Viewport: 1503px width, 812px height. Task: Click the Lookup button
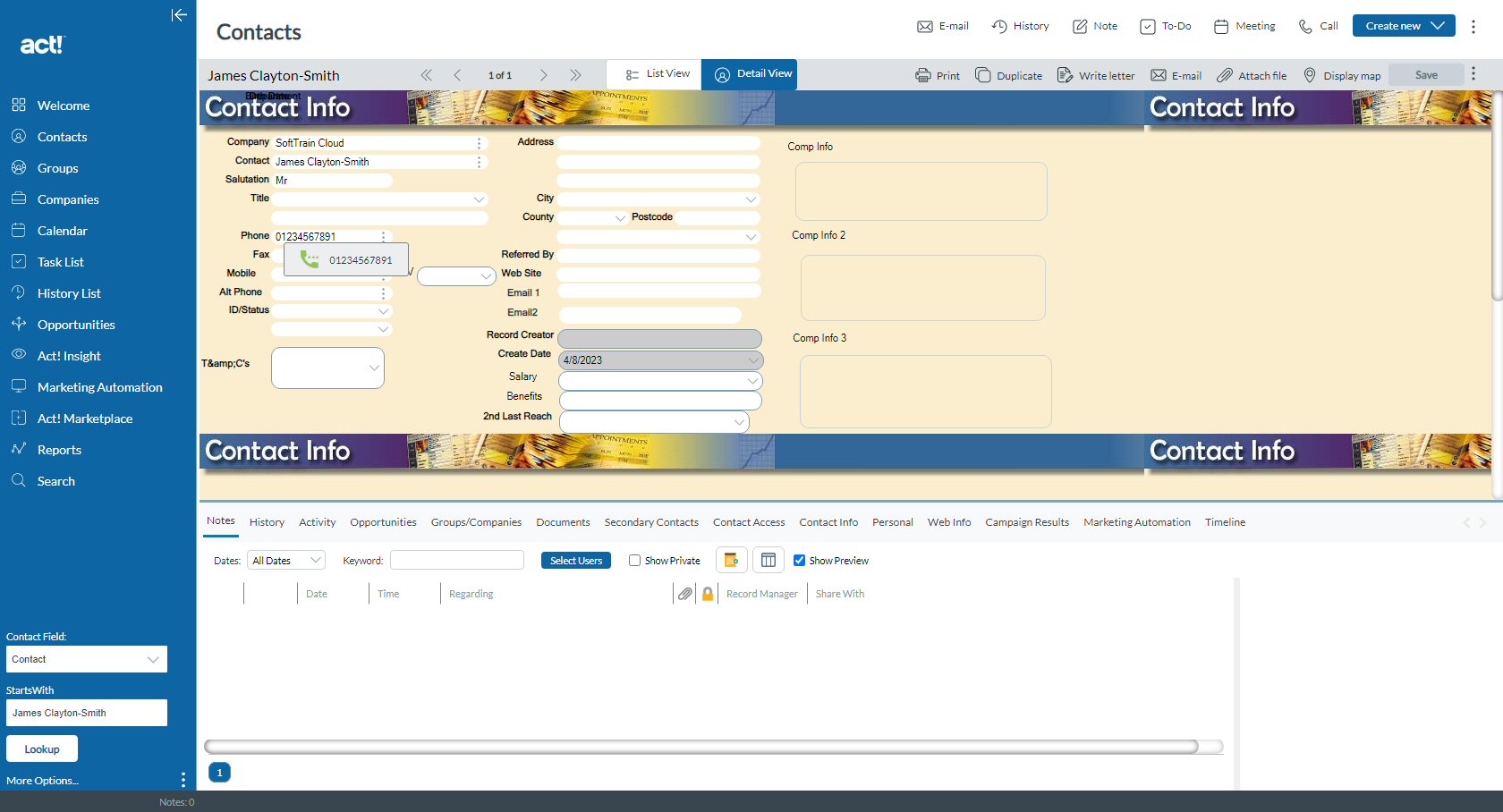click(x=42, y=749)
